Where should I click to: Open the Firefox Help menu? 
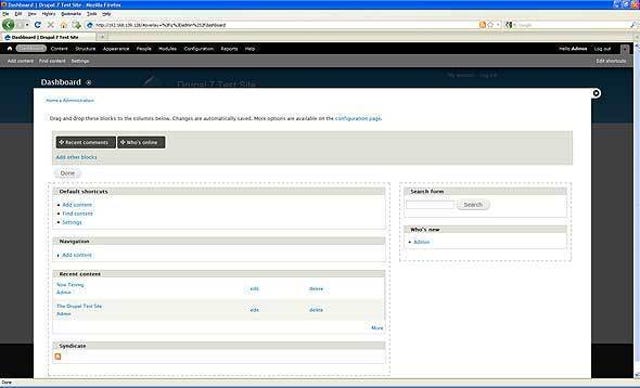pos(107,14)
